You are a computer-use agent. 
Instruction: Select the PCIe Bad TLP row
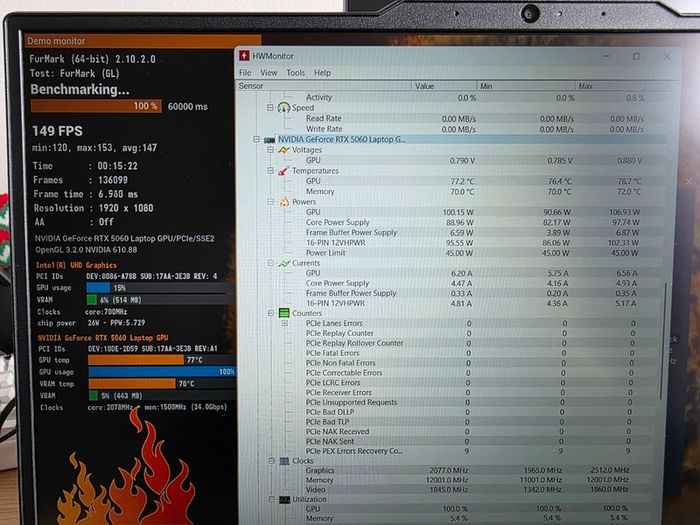(x=469, y=422)
